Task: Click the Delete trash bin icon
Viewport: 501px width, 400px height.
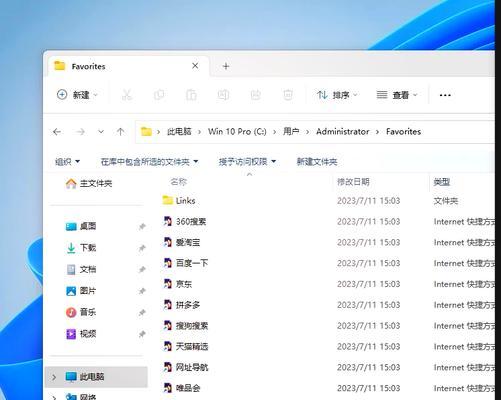Action: point(288,95)
